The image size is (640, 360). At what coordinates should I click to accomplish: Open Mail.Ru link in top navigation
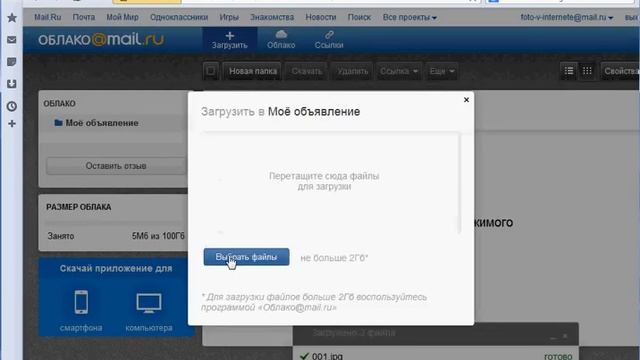[x=47, y=17]
